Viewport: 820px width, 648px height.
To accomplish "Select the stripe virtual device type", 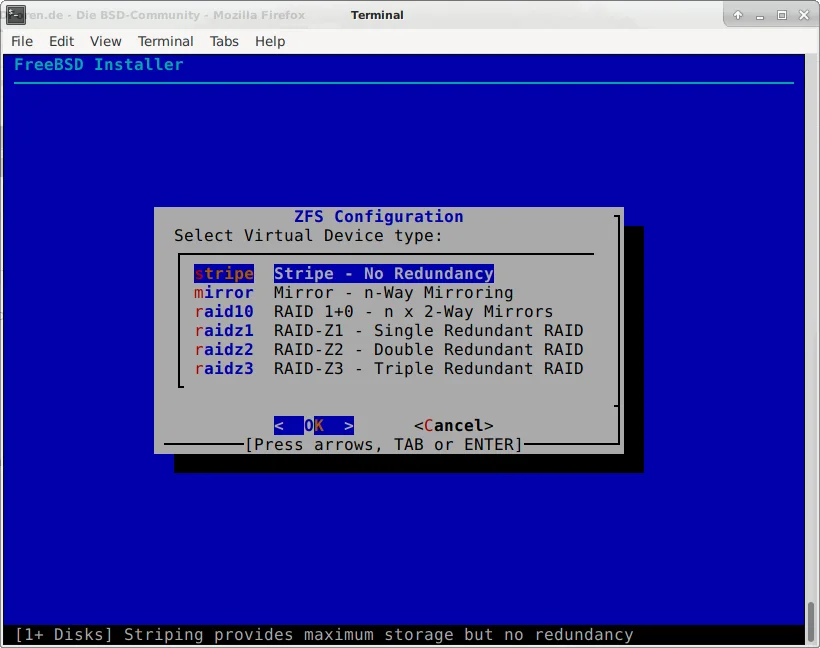I will [x=224, y=274].
